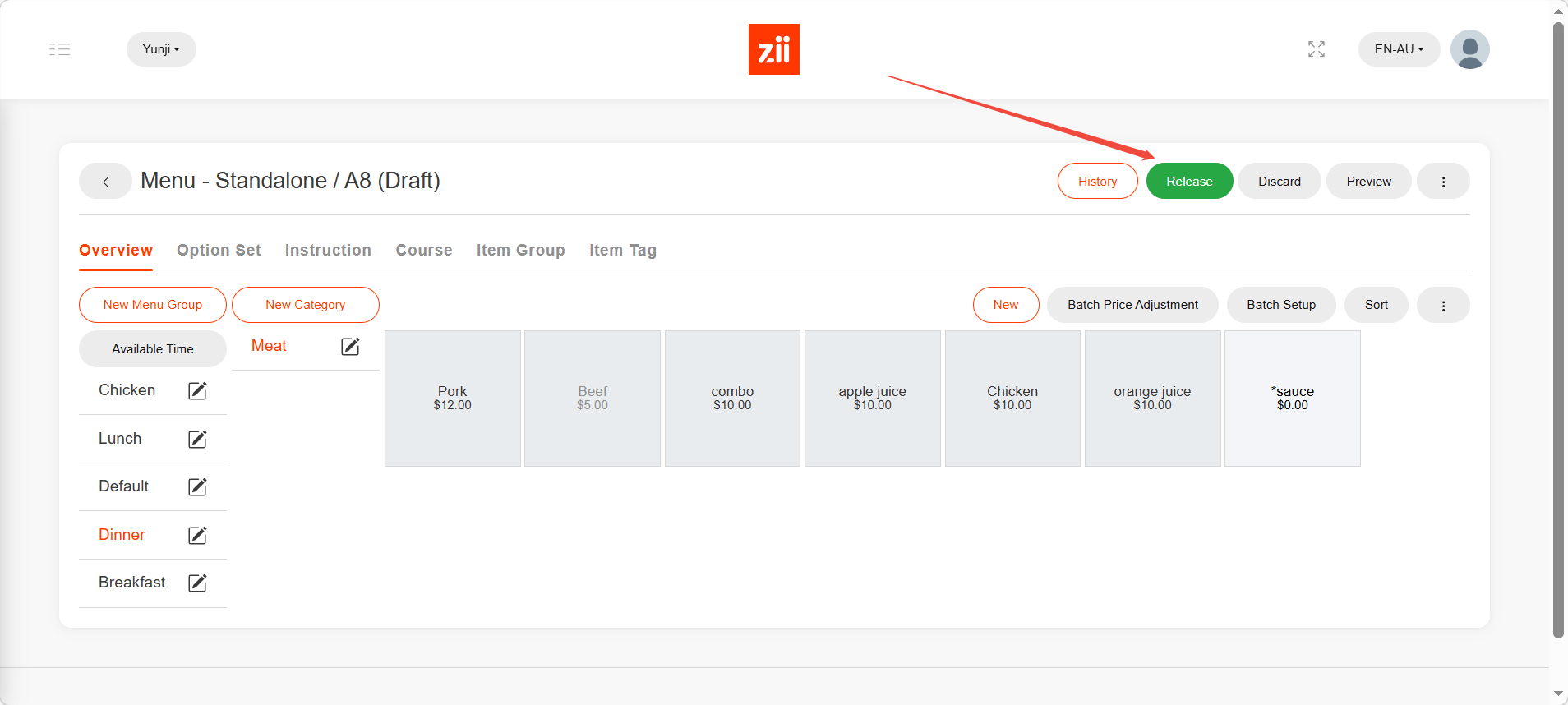Click the back arrow beside Menu title

pyautogui.click(x=105, y=182)
